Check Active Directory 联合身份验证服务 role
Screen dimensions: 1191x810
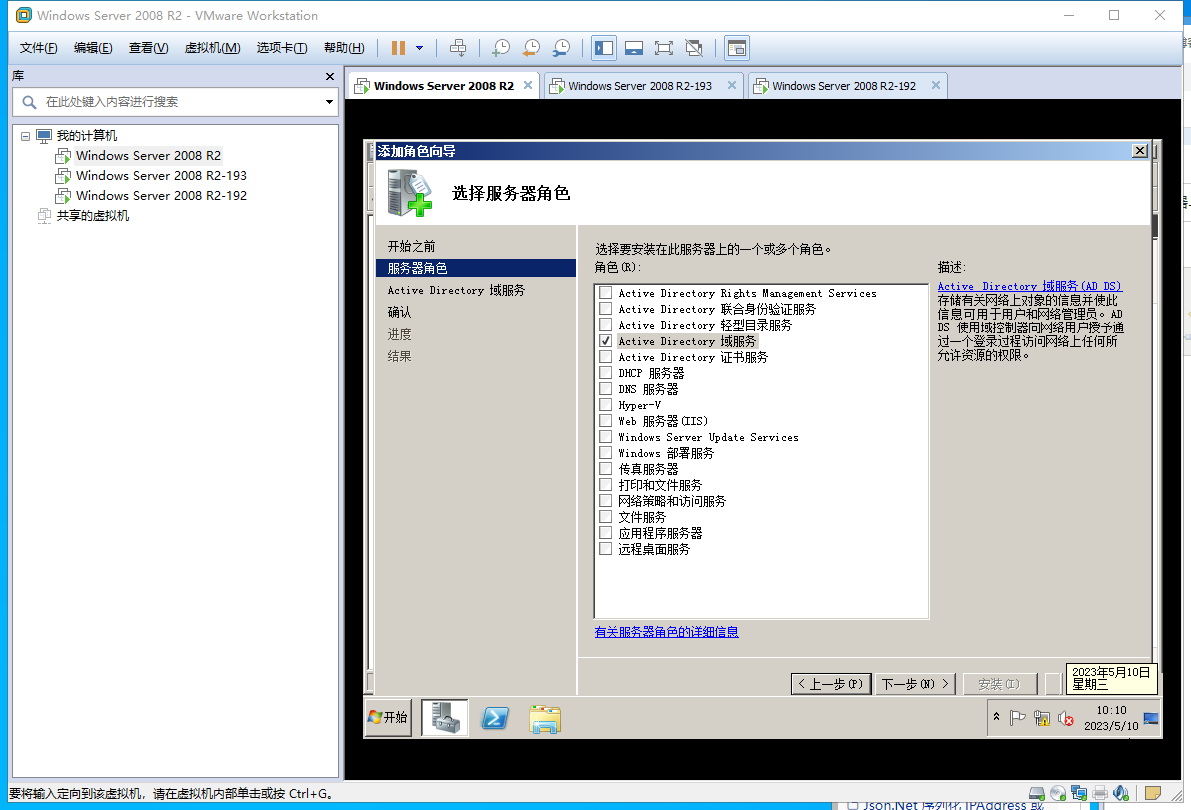[x=605, y=308]
